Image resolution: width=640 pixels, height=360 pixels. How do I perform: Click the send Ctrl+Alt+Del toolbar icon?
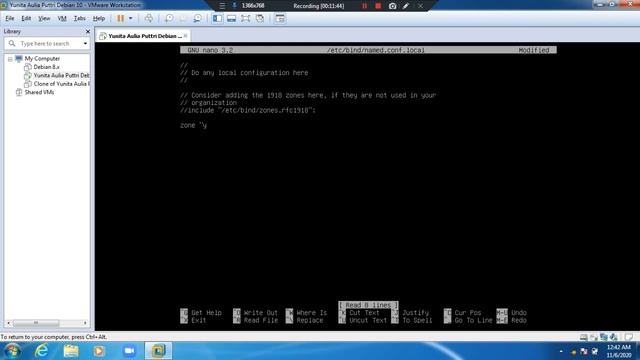pos(149,18)
